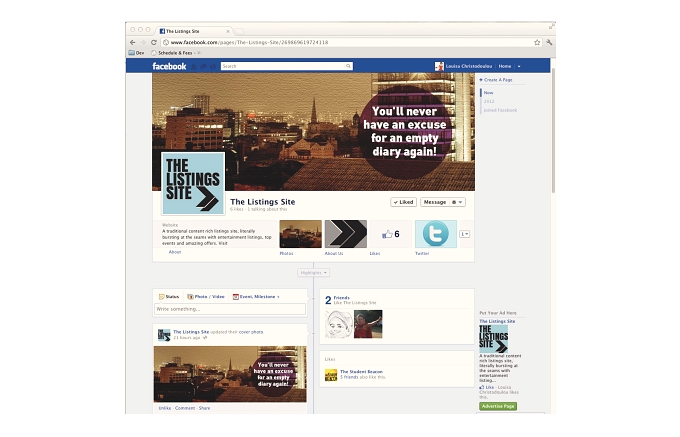Click The Student Beacon yellow icon
The height and width of the screenshot is (437, 680).
(x=331, y=375)
